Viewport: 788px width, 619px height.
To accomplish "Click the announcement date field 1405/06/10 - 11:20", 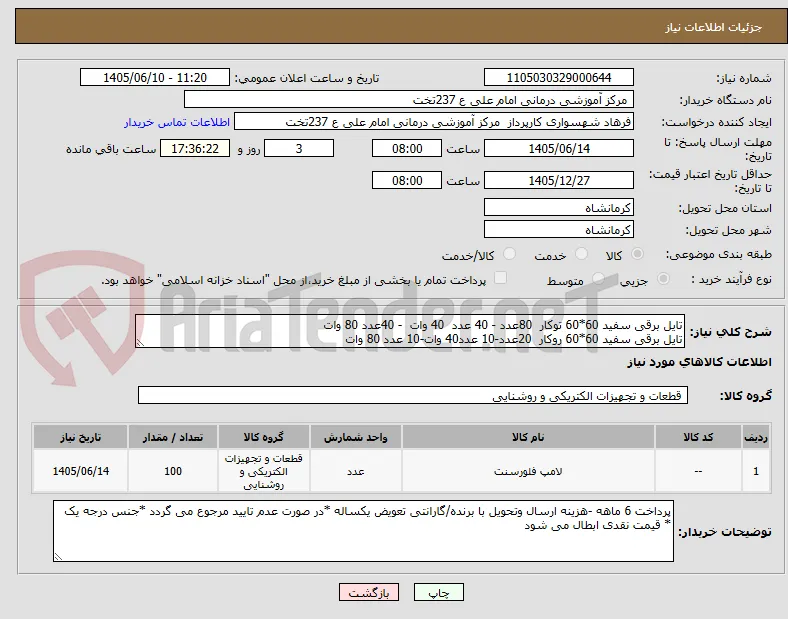I will click(x=155, y=77).
